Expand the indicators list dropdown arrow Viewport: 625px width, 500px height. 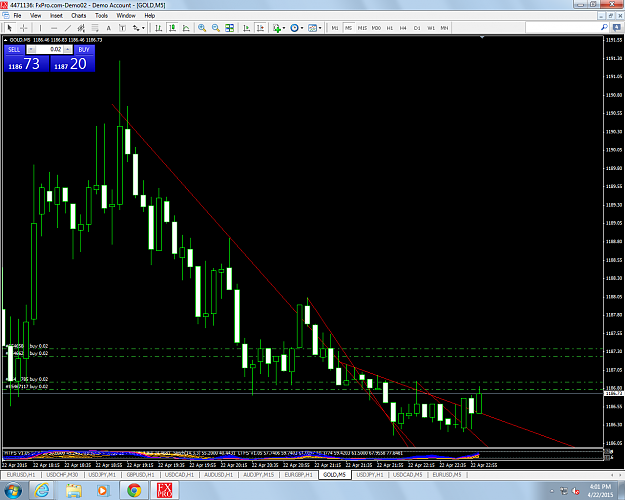[x=284, y=28]
